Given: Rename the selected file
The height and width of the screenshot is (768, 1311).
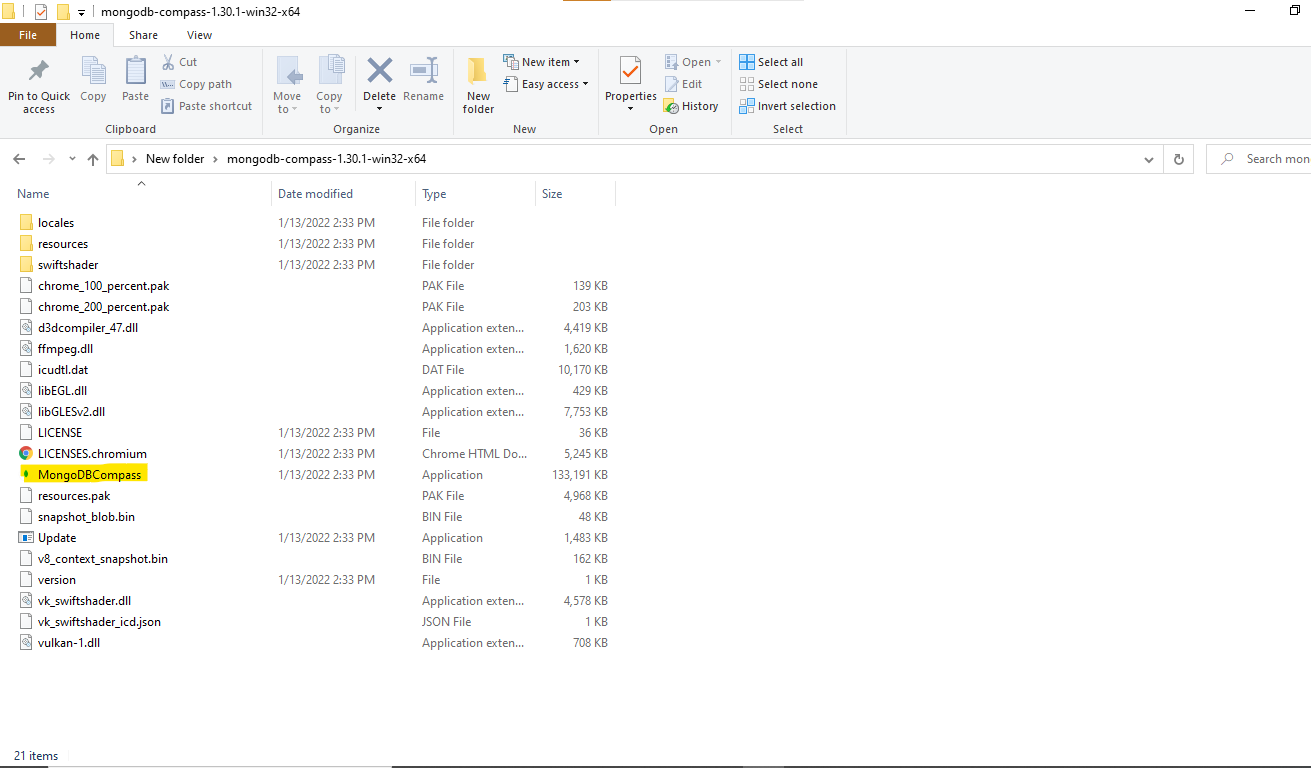Looking at the screenshot, I should point(423,80).
